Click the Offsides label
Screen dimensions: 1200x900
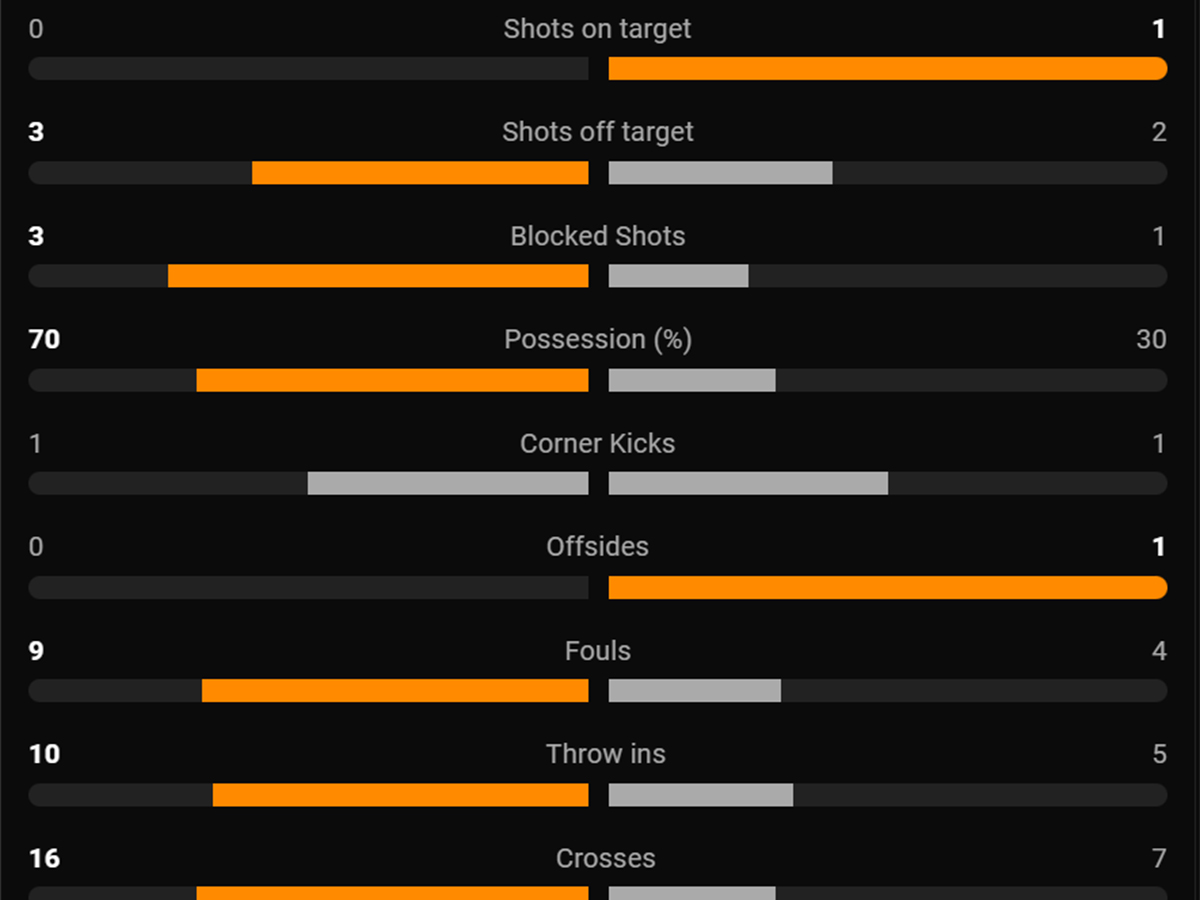[598, 547]
